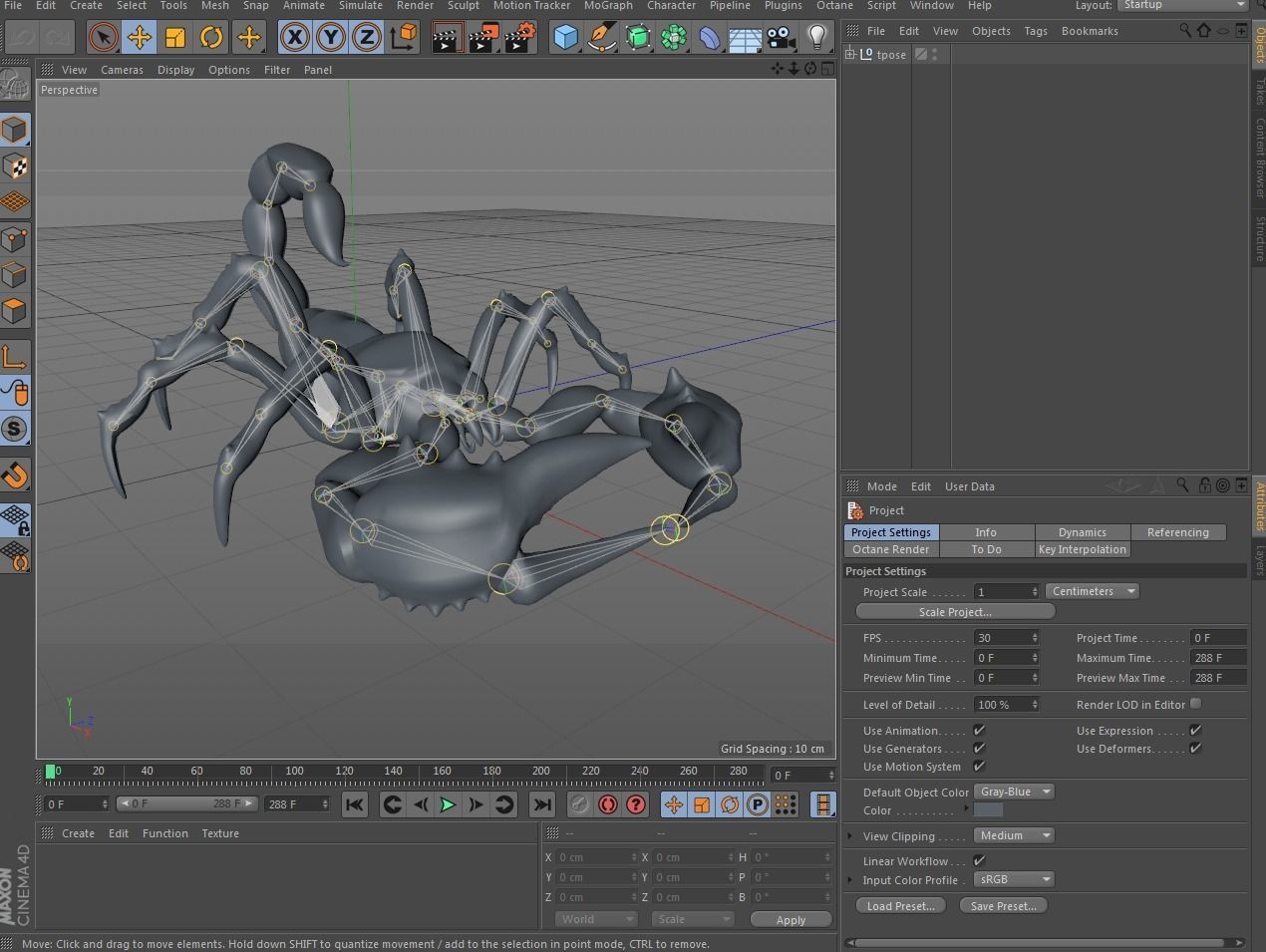Screen dimensions: 1266x952
Task: Click the timeline ruler at frame 120
Action: (x=344, y=772)
